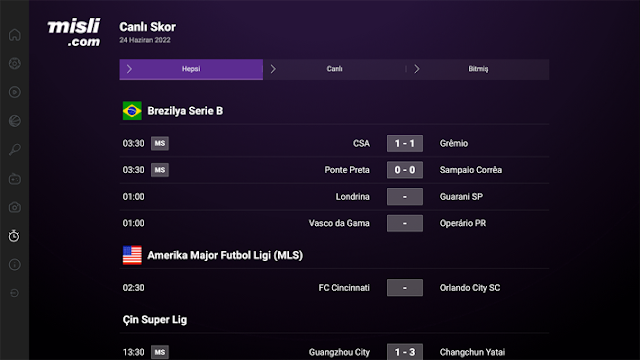Select the FC Cincinnati team name
The width and height of the screenshot is (640, 360).
point(344,288)
